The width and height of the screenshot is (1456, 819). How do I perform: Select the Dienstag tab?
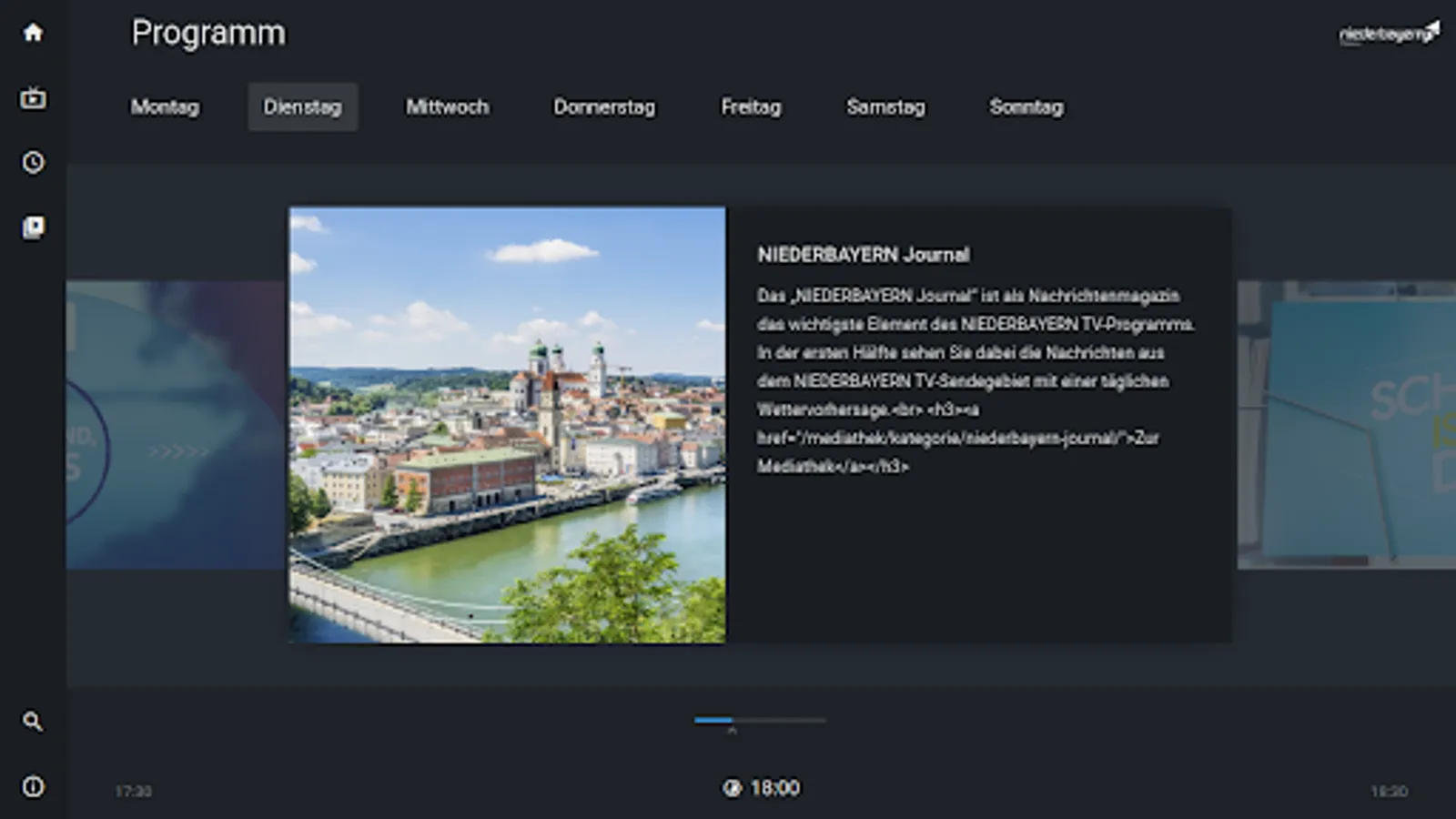tap(303, 106)
